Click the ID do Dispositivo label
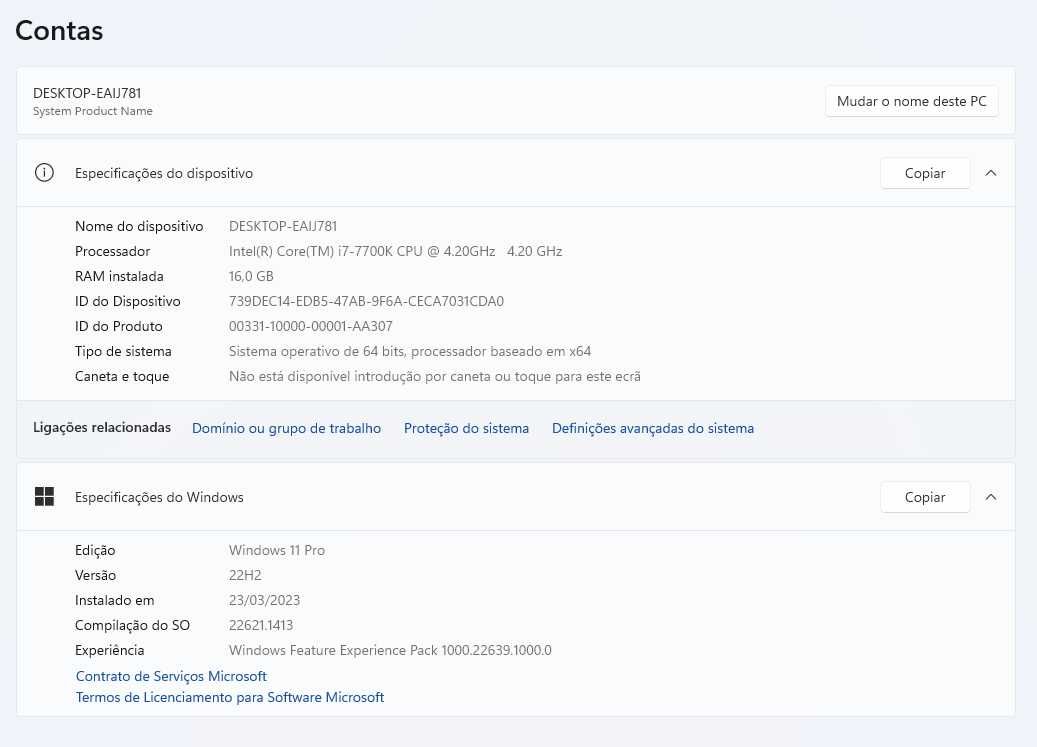The image size is (1037, 747). coord(128,301)
